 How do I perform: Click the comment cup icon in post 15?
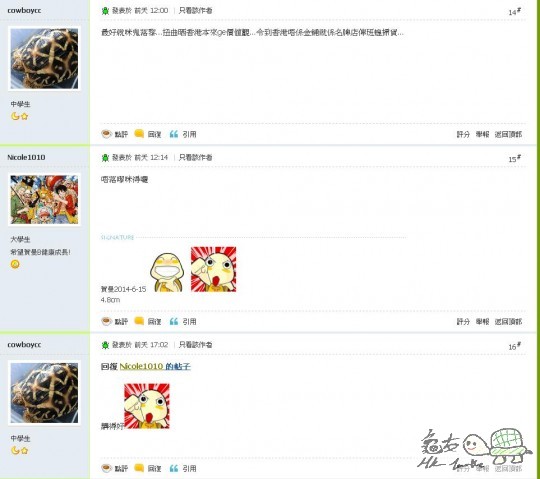pos(106,321)
